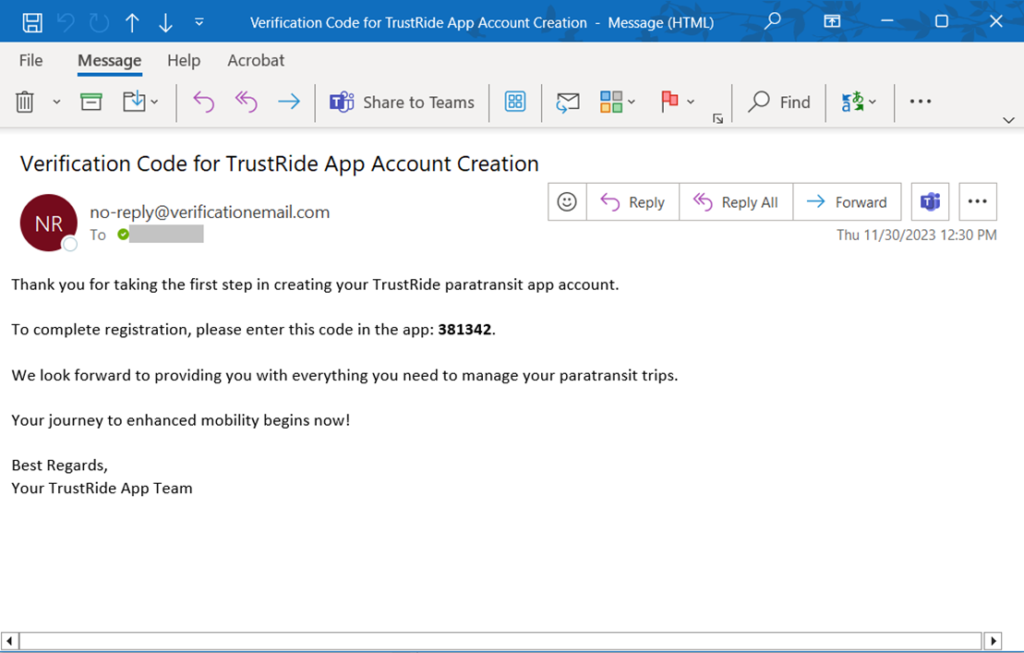The width and height of the screenshot is (1024, 653).
Task: Save the message using the floppy disk icon
Action: pos(32,22)
